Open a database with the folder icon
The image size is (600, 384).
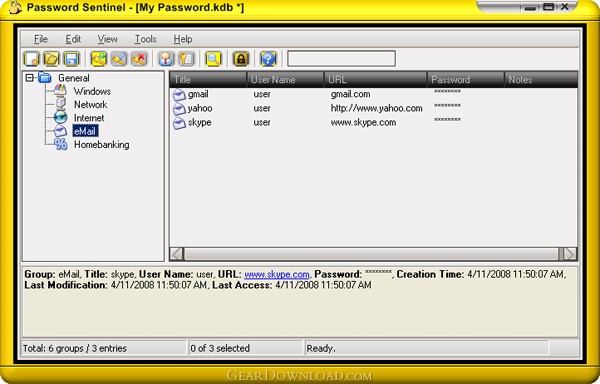click(52, 59)
